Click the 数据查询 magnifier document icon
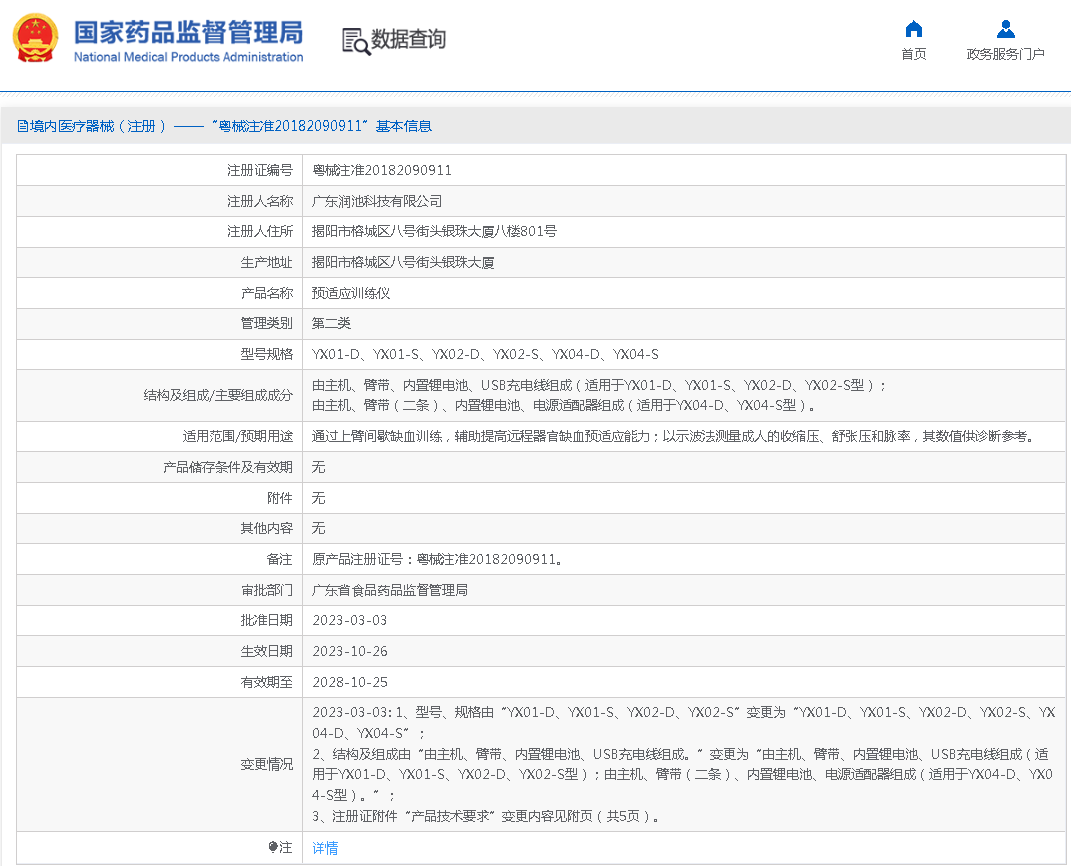Viewport: 1071px width, 866px height. pos(355,40)
